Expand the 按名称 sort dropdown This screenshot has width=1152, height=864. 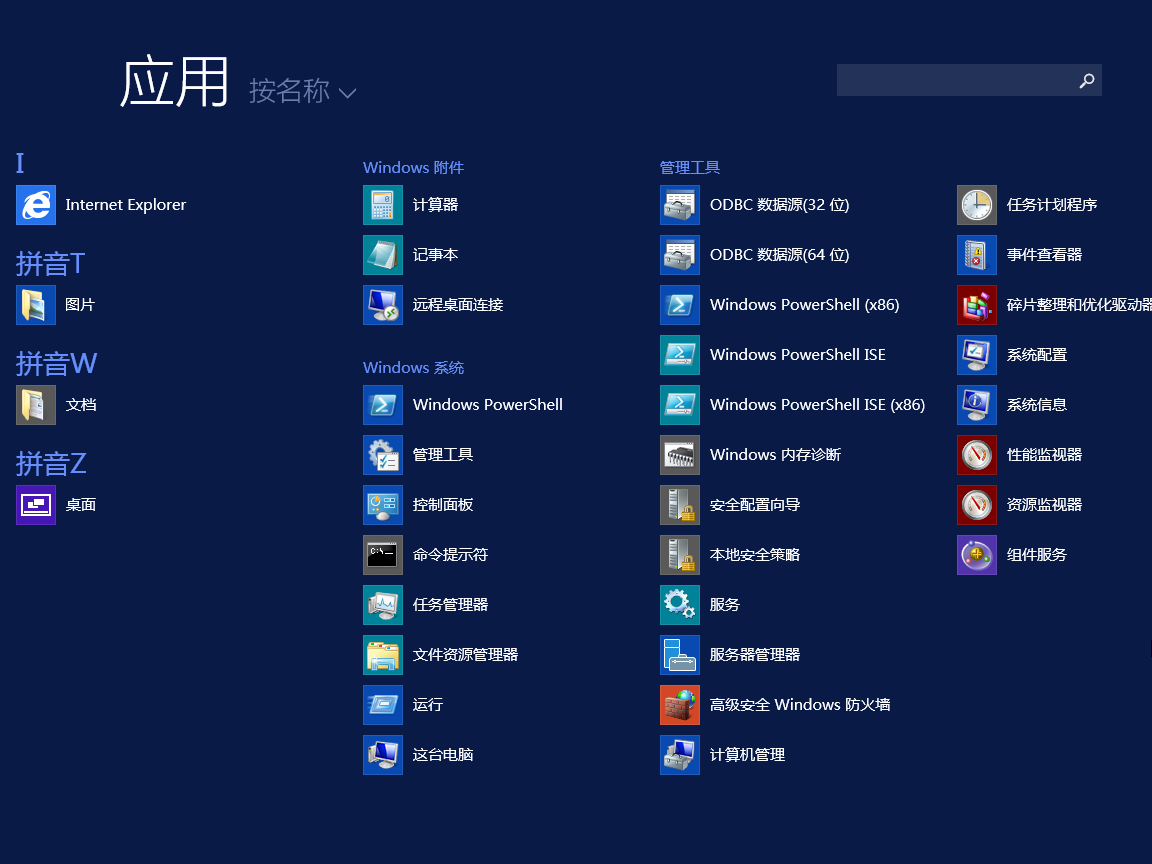click(x=303, y=92)
